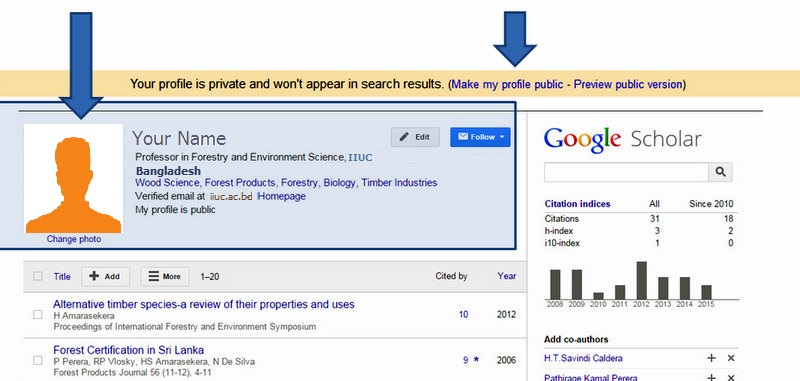This screenshot has width=800, height=381.
Task: Focus the Google Scholar search field
Action: click(x=626, y=172)
